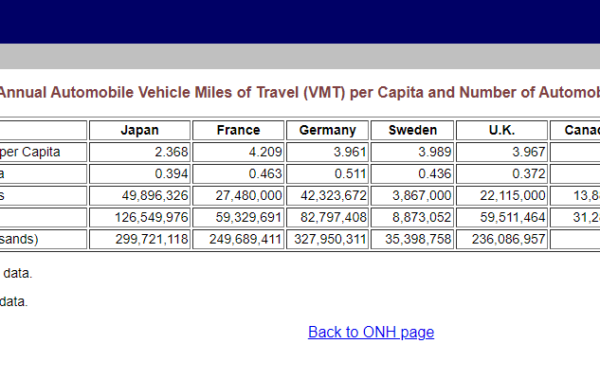
Task: Click Germany cell 327,950,311
Action: point(328,239)
